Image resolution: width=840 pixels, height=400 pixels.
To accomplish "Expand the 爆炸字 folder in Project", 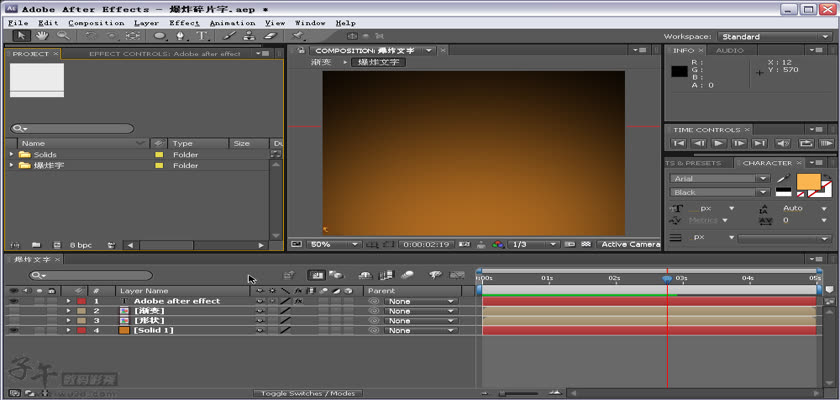I will click(x=11, y=165).
